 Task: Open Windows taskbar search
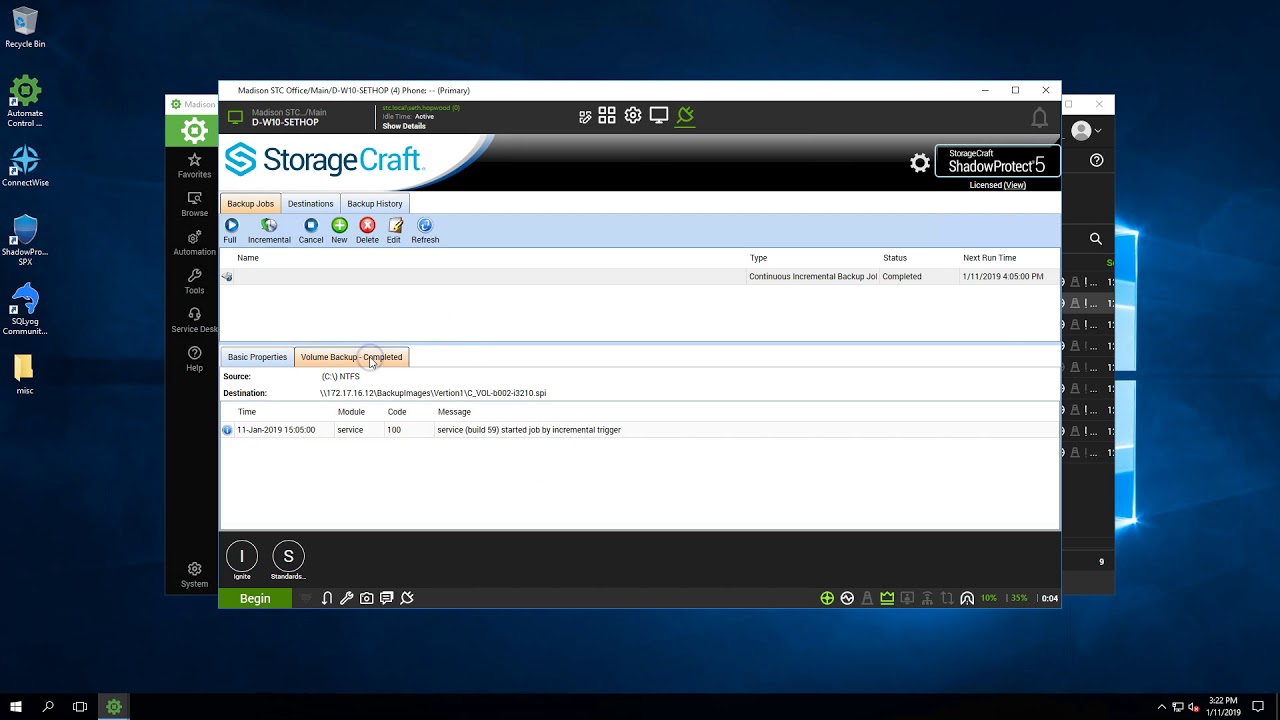click(48, 706)
